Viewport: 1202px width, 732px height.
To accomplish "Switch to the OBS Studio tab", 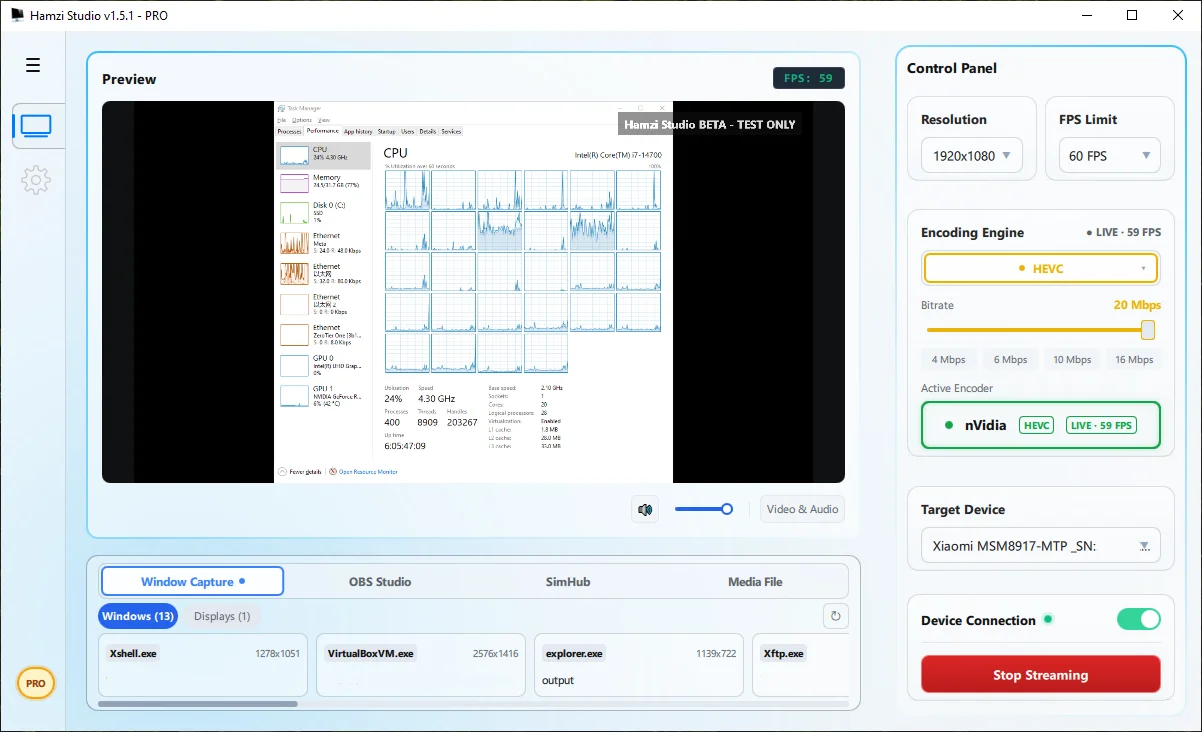I will (380, 581).
